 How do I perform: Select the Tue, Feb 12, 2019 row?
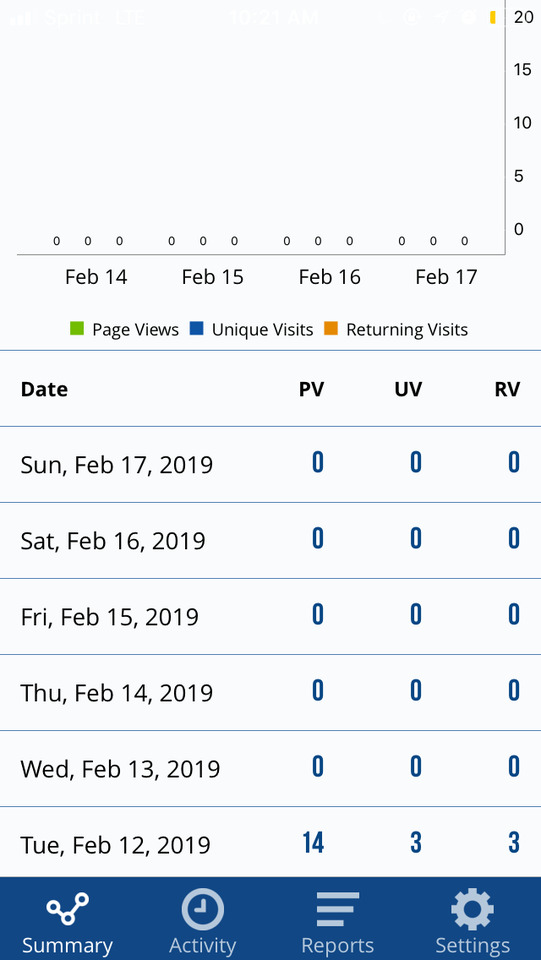pyautogui.click(x=270, y=843)
